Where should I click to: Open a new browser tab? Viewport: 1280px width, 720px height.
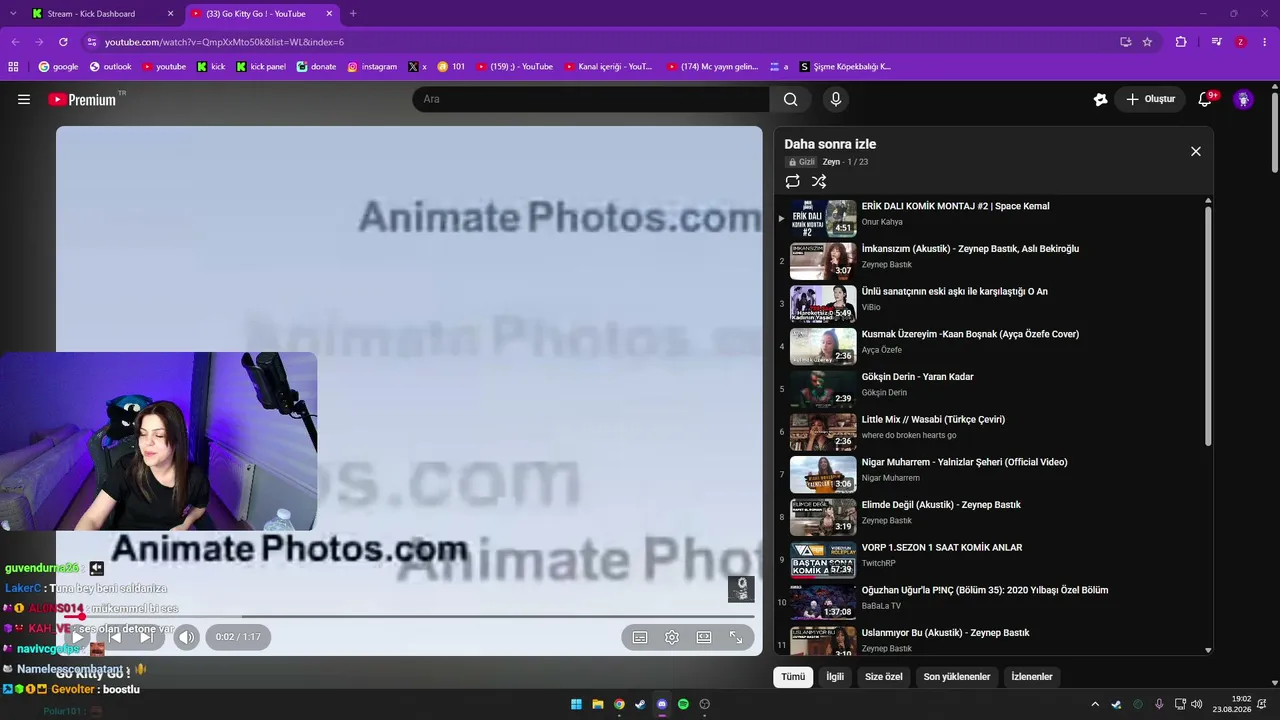pos(353,14)
